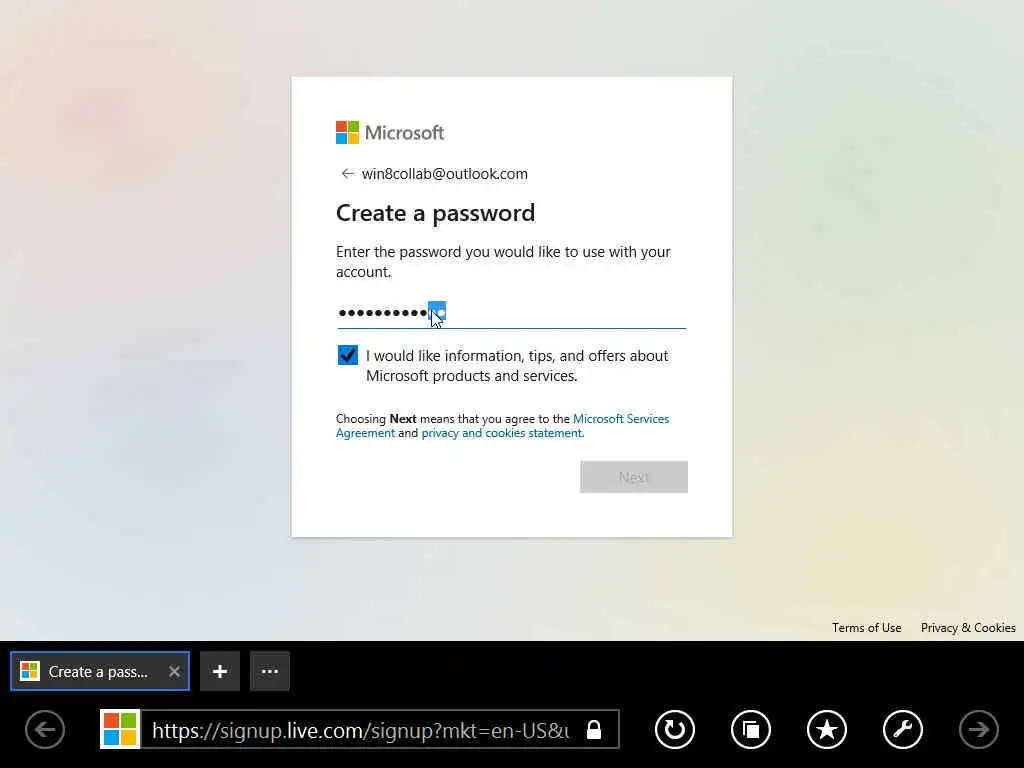Open Privacy & Cookies footer link
The width and height of the screenshot is (1024, 768).
[x=968, y=628]
